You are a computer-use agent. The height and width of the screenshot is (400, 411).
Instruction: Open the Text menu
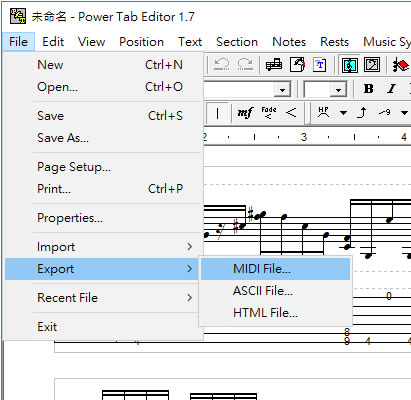point(190,42)
